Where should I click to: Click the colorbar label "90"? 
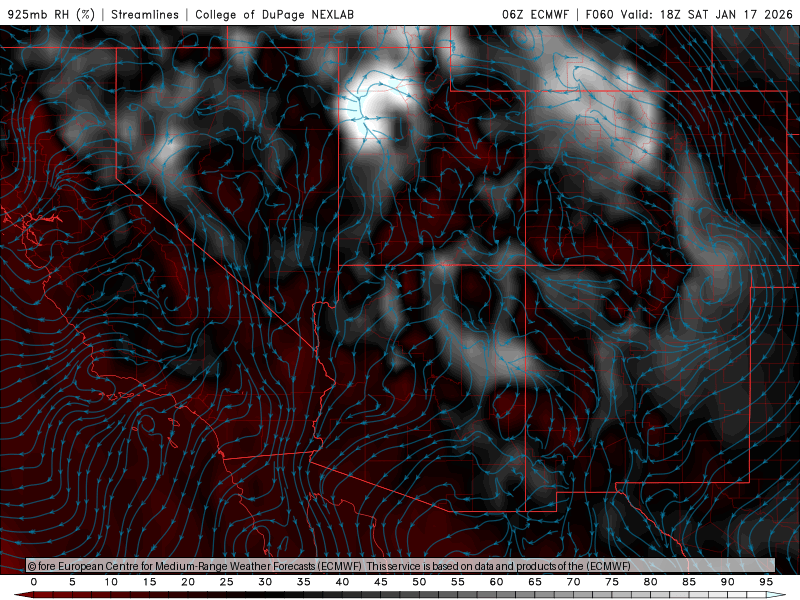(x=728, y=582)
